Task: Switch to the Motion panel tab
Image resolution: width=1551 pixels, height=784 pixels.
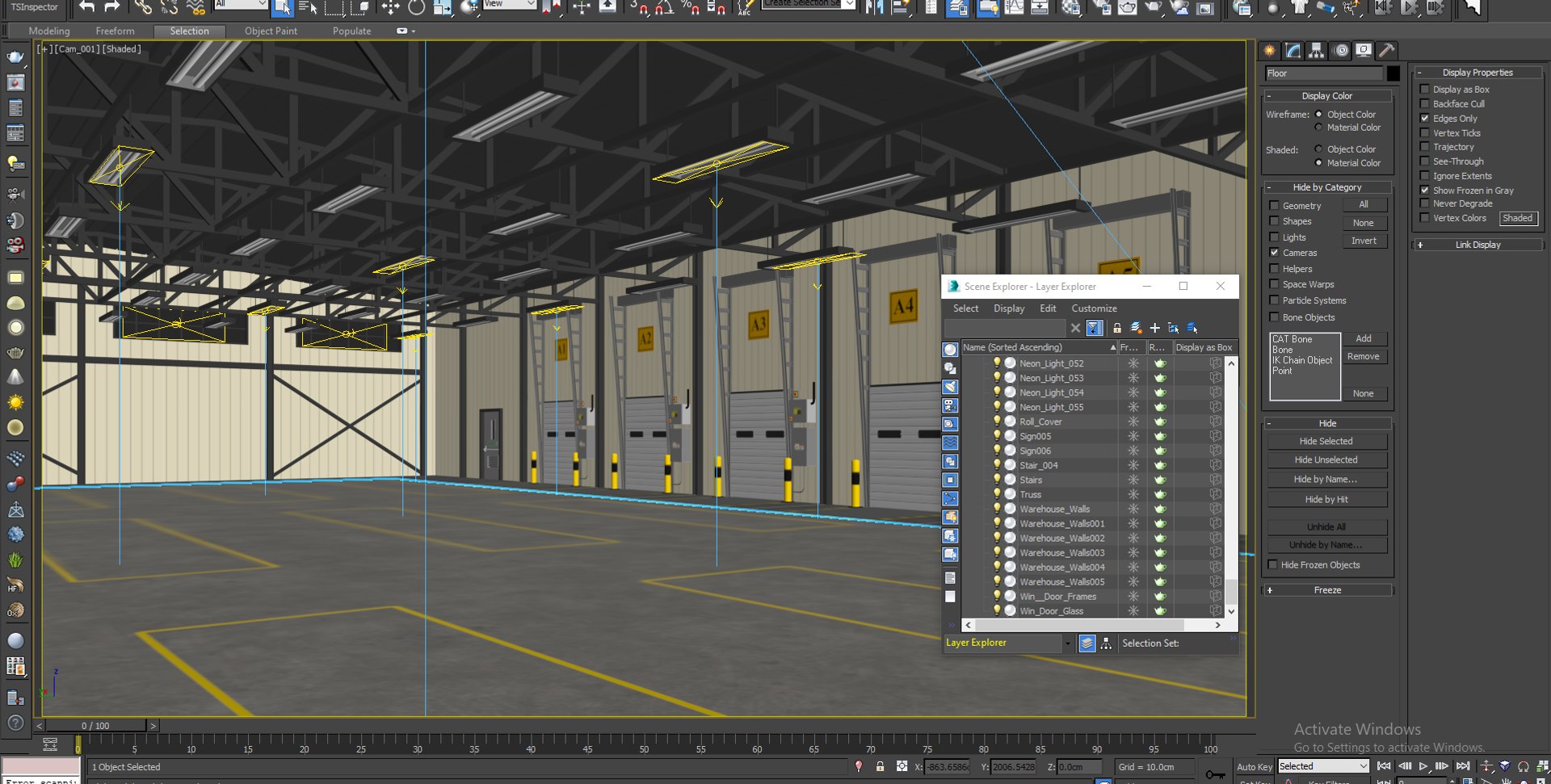Action: point(1341,50)
